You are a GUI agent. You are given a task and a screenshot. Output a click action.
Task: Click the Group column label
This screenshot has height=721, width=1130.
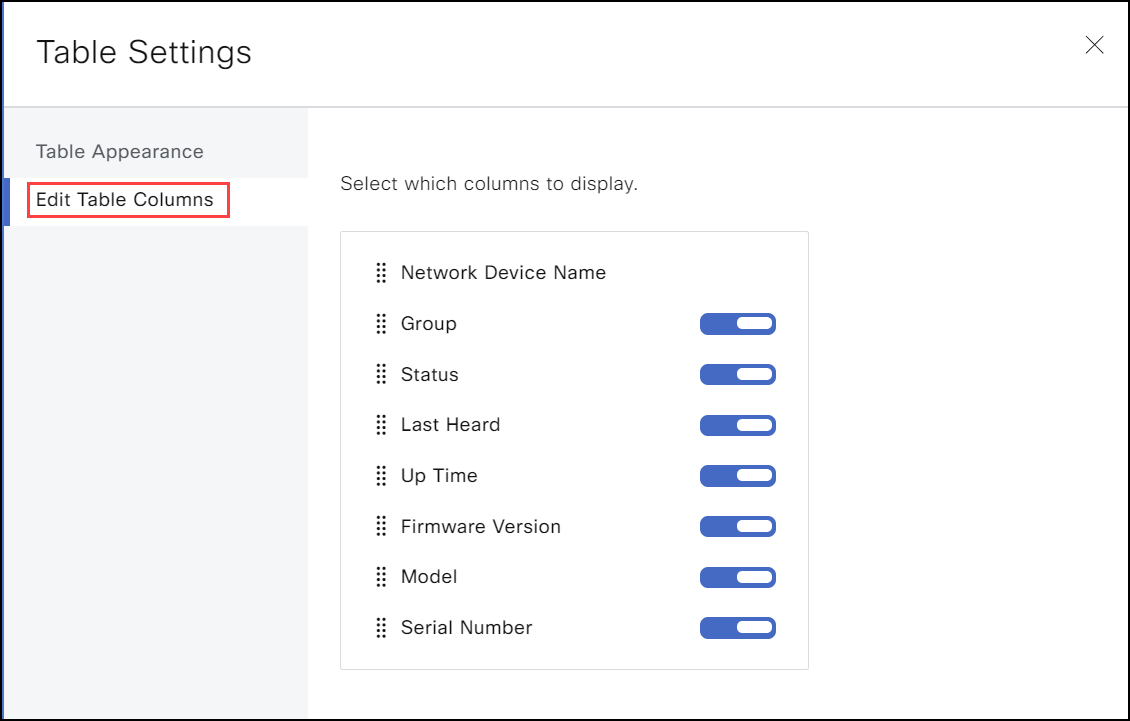(429, 324)
